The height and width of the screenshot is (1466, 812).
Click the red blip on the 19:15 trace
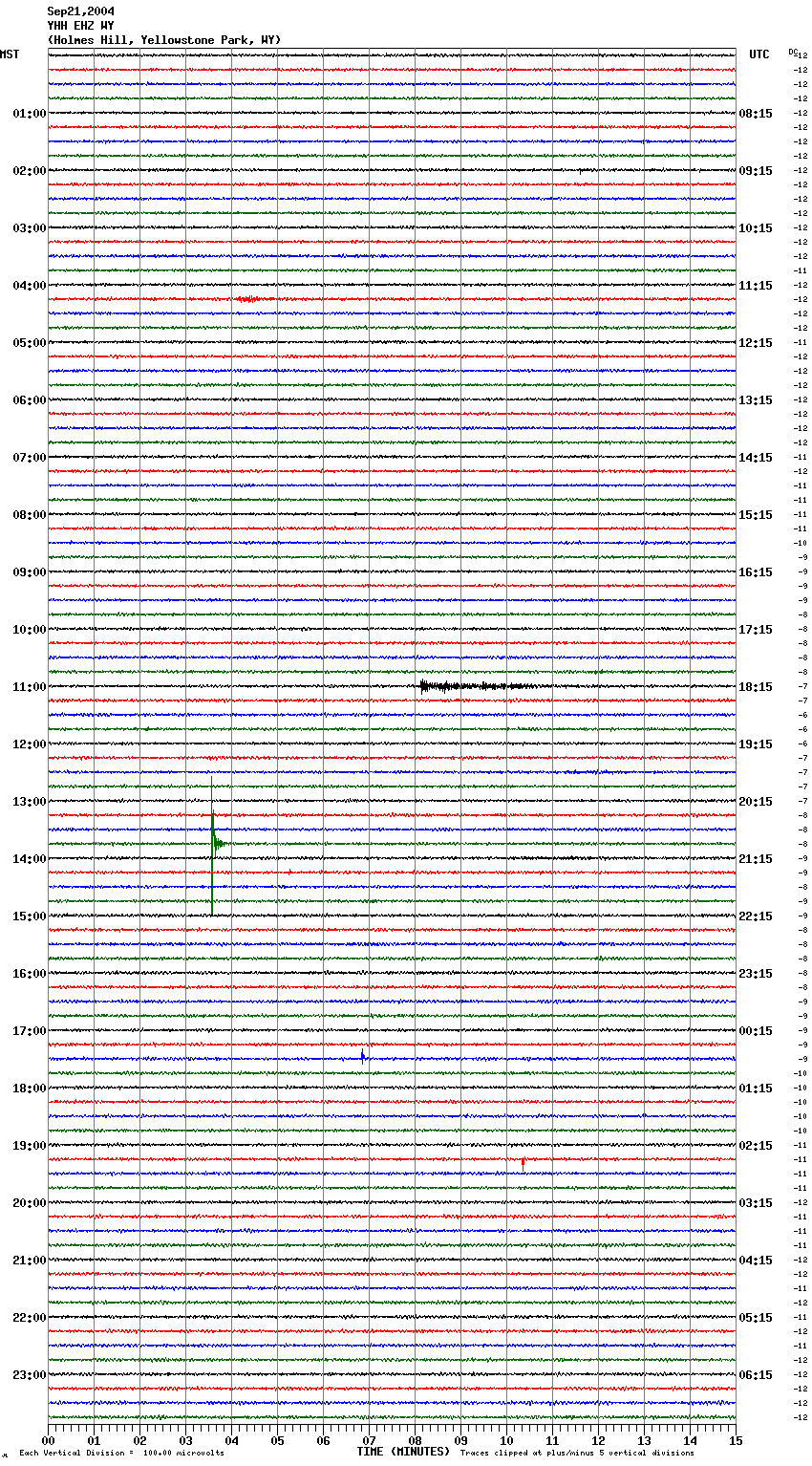pyautogui.click(x=523, y=1162)
